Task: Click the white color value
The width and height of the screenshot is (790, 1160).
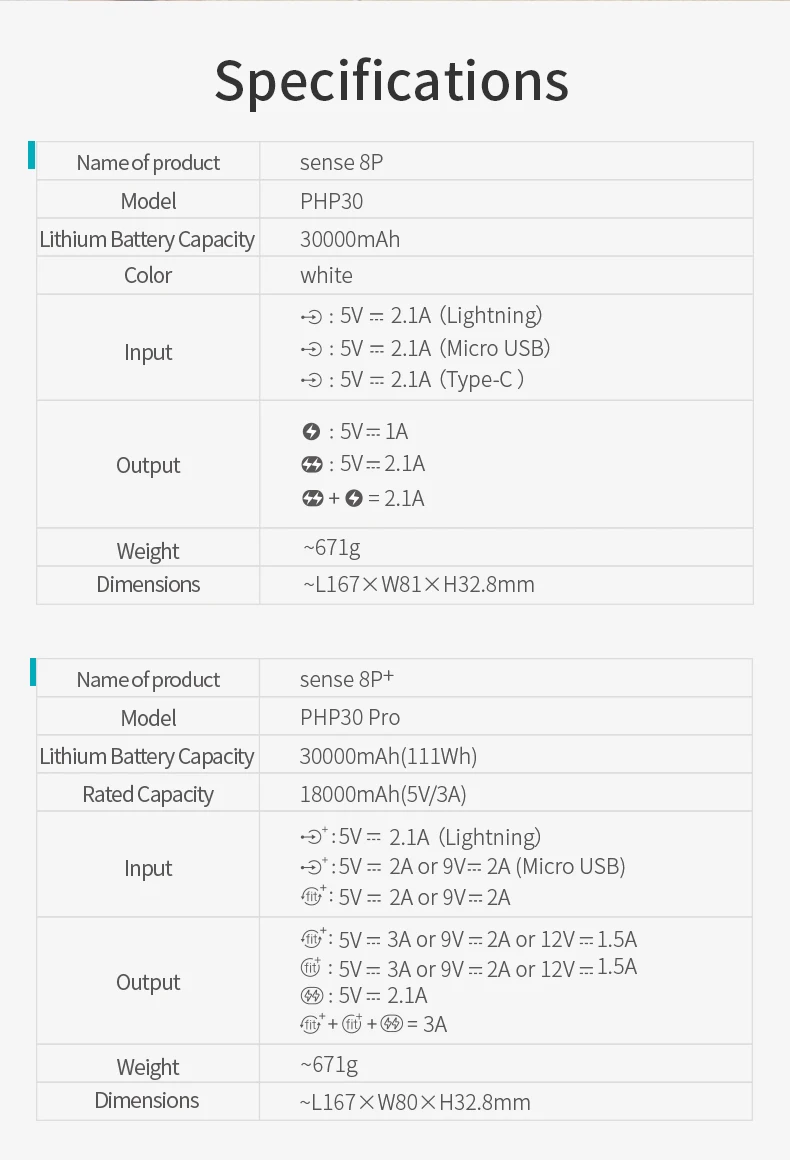Action: [x=326, y=275]
